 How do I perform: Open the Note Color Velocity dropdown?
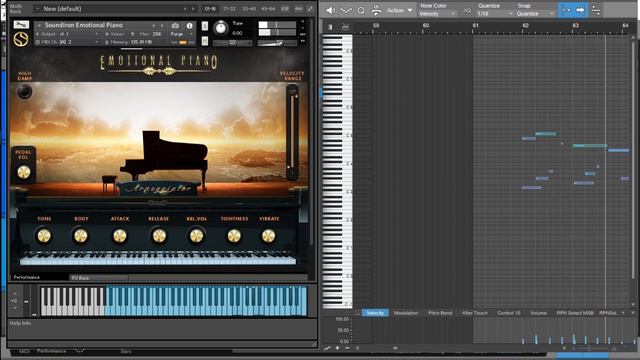438,14
